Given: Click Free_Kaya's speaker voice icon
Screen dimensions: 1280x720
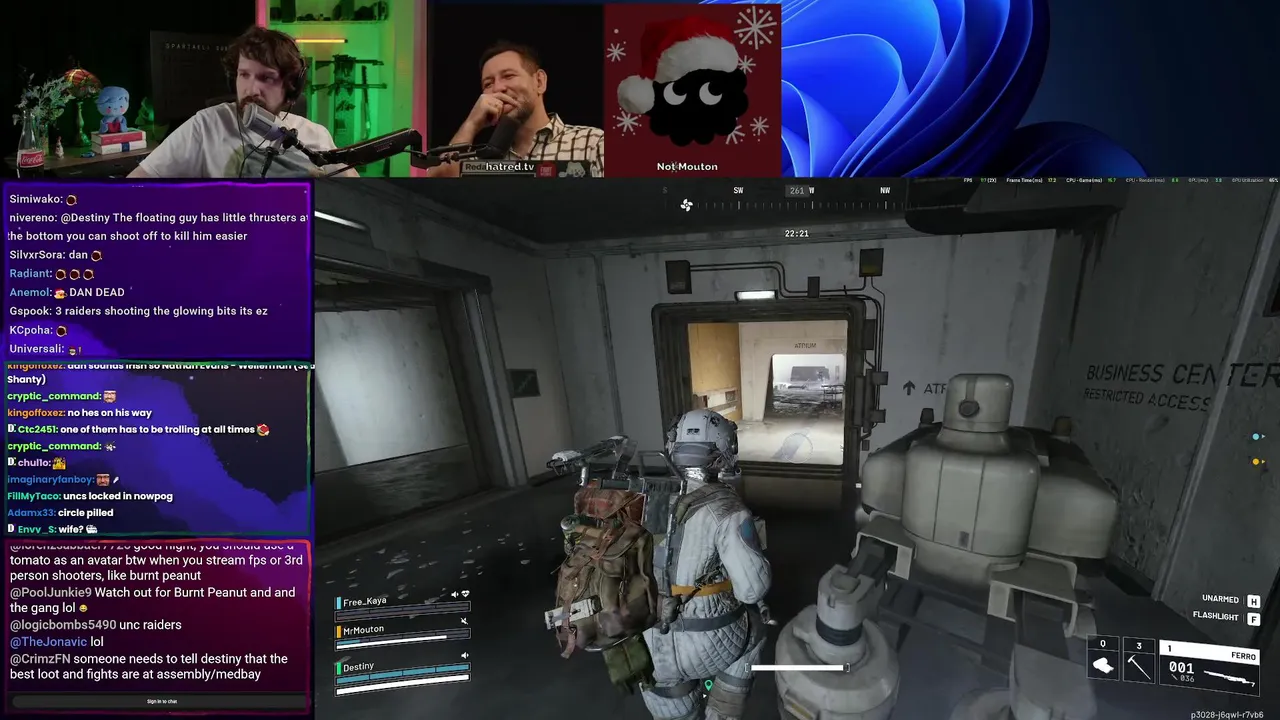Looking at the screenshot, I should click(x=454, y=594).
